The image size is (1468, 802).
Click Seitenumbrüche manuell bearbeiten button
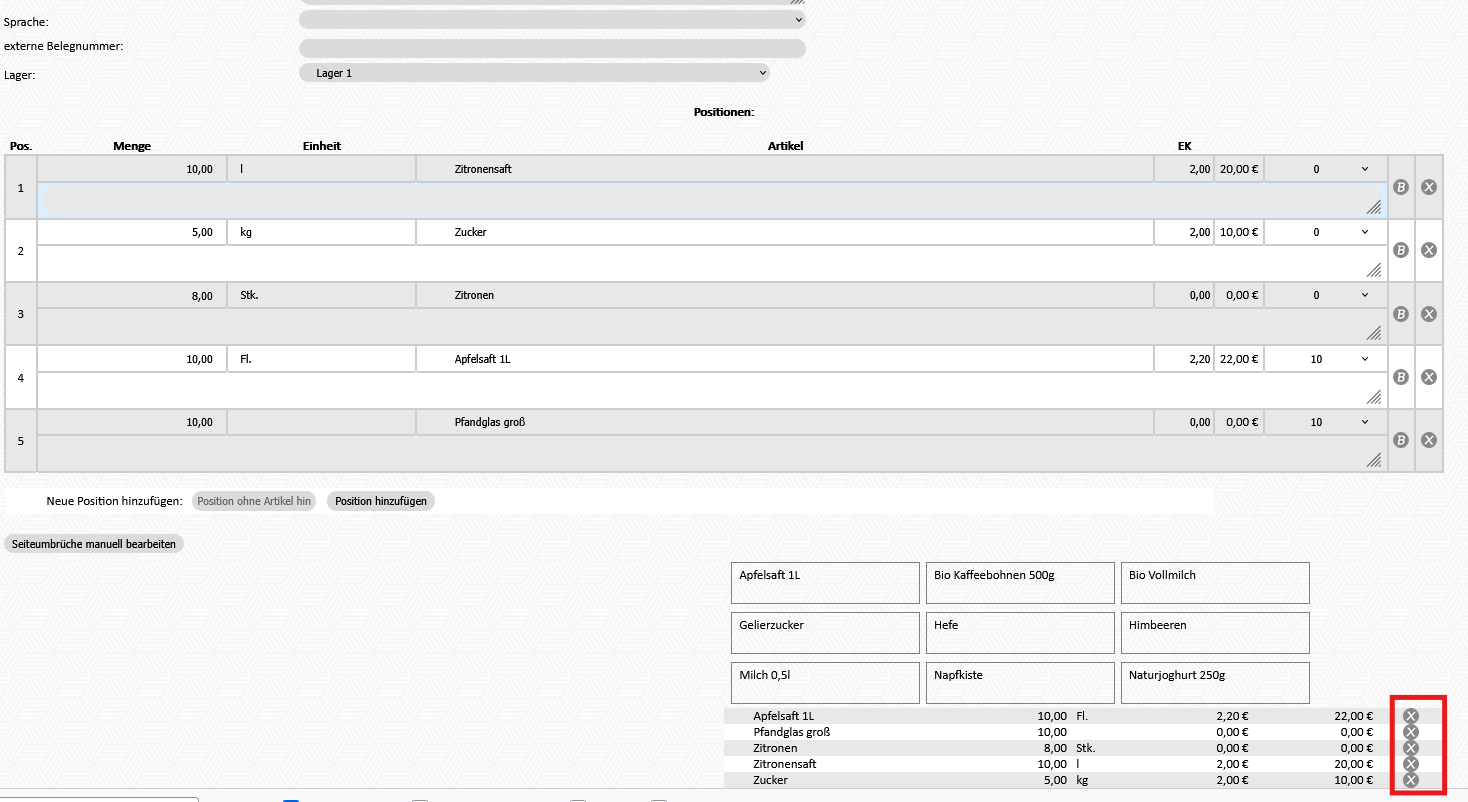(94, 545)
